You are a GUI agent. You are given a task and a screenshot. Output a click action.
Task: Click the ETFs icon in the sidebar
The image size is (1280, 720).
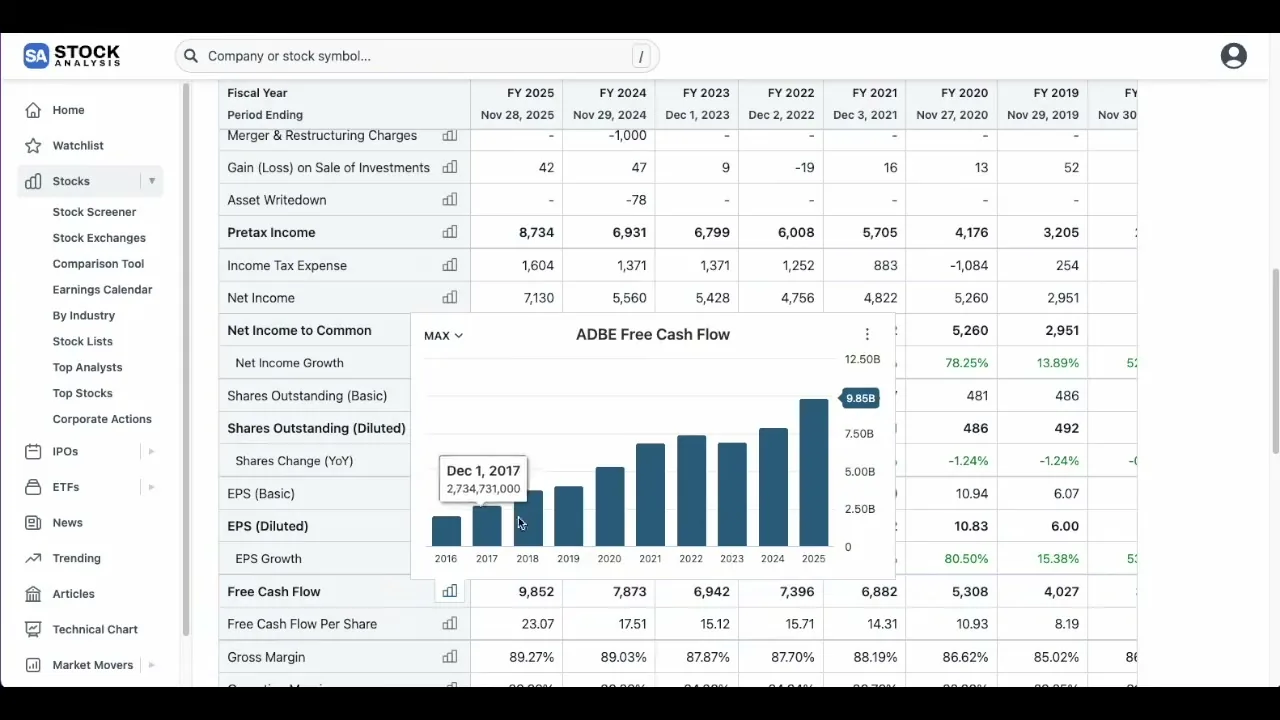(x=33, y=487)
